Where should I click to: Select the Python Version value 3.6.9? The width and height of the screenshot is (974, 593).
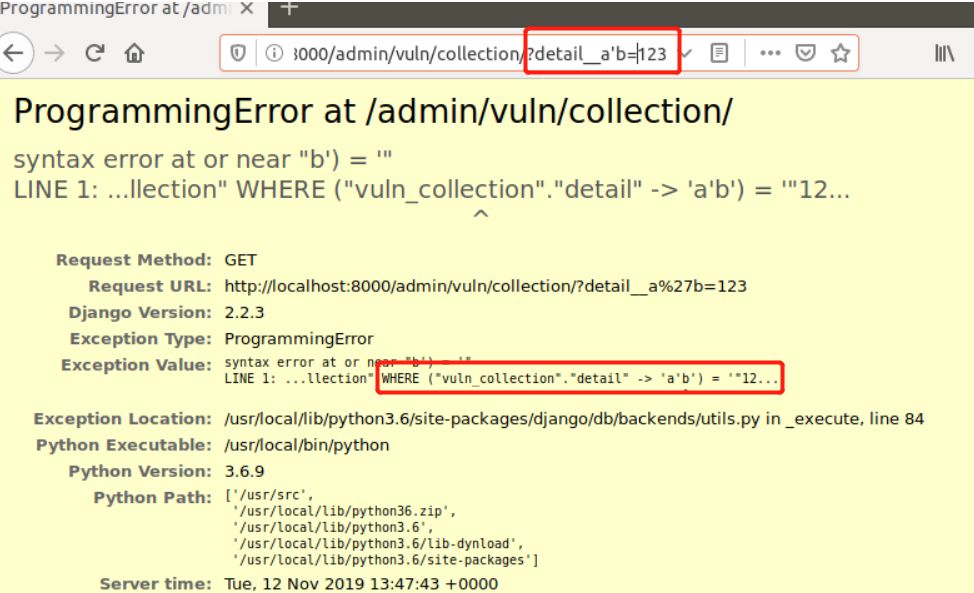244,471
